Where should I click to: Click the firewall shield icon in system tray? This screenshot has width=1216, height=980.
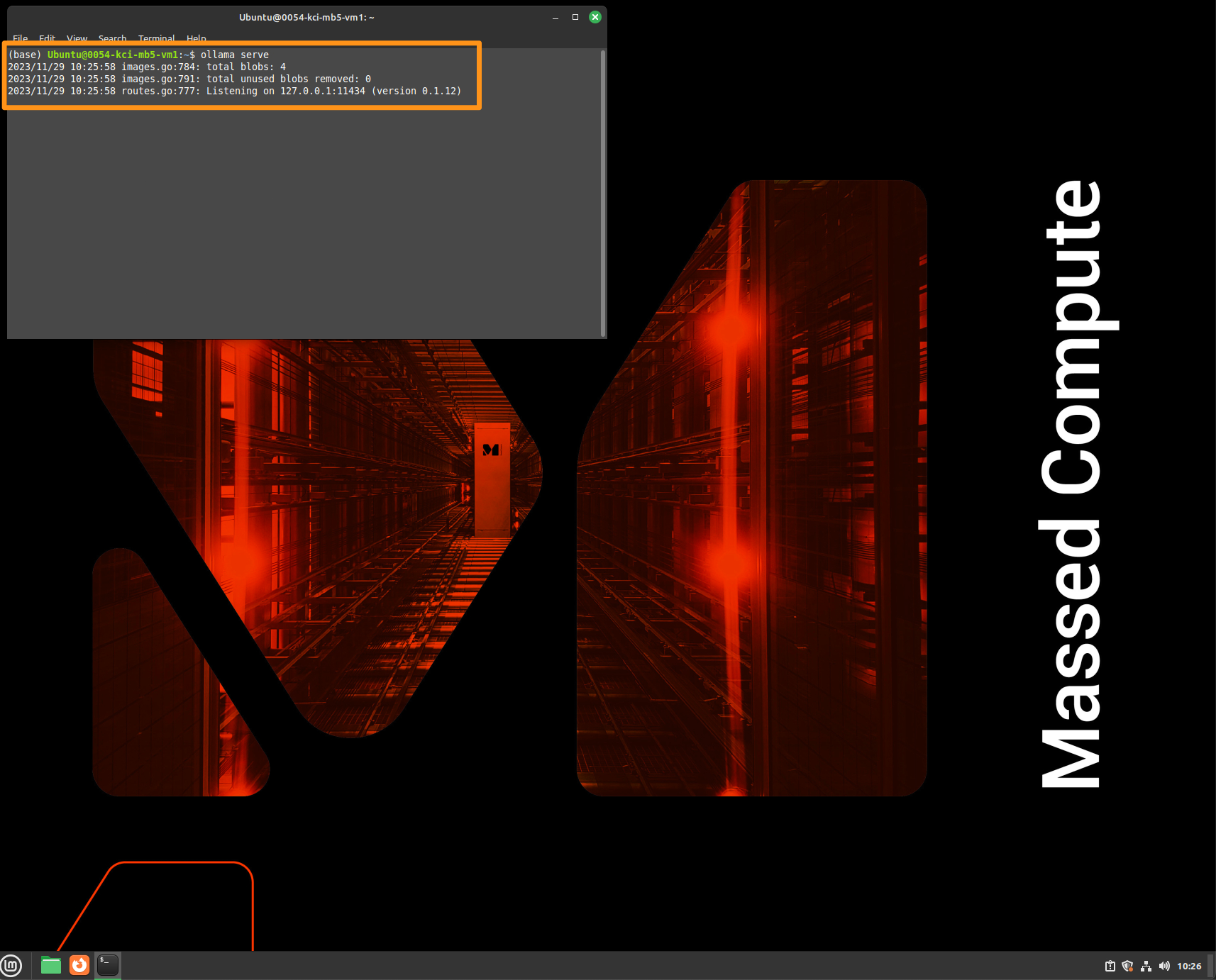tap(1127, 965)
